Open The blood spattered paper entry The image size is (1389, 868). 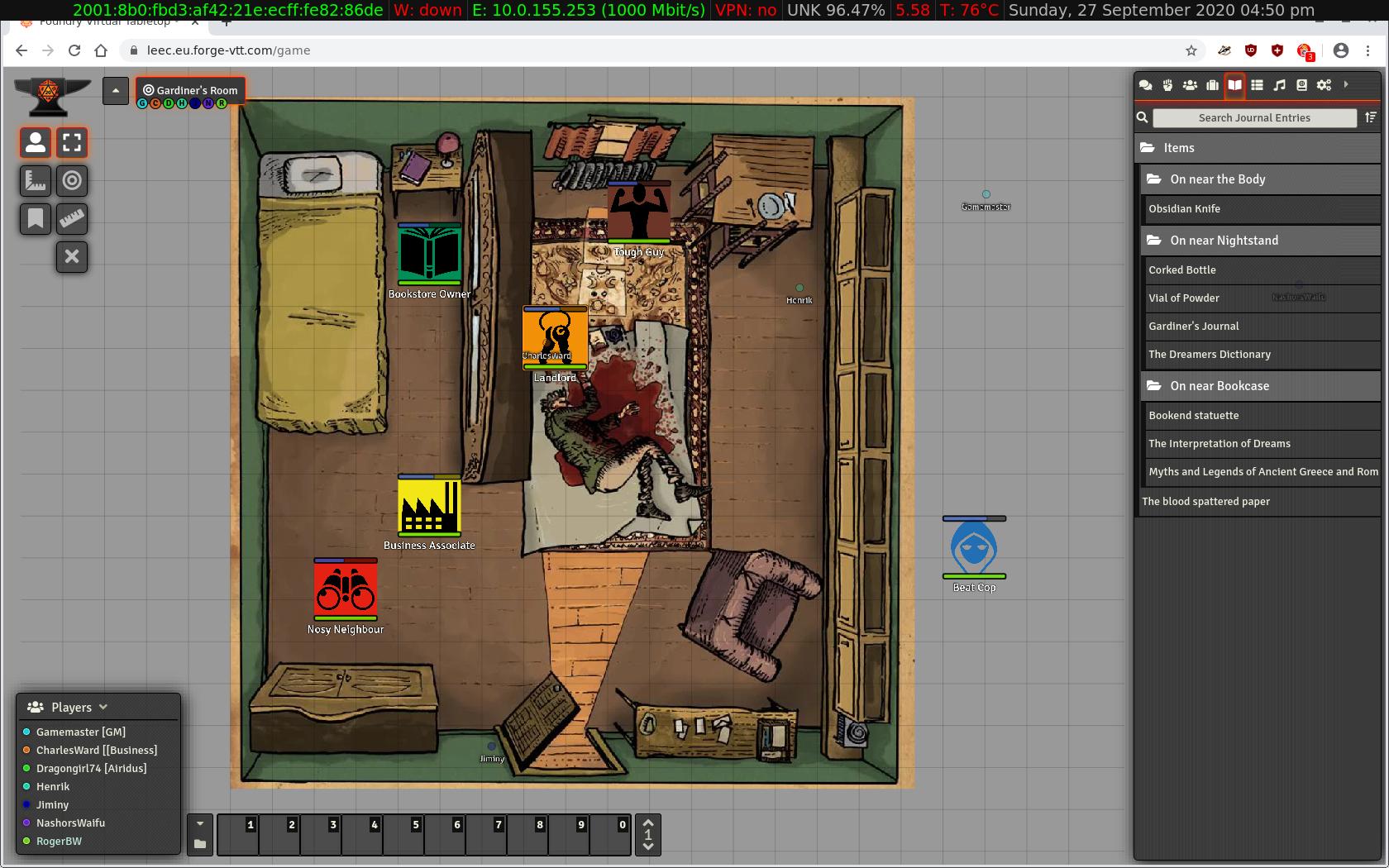(x=1258, y=502)
